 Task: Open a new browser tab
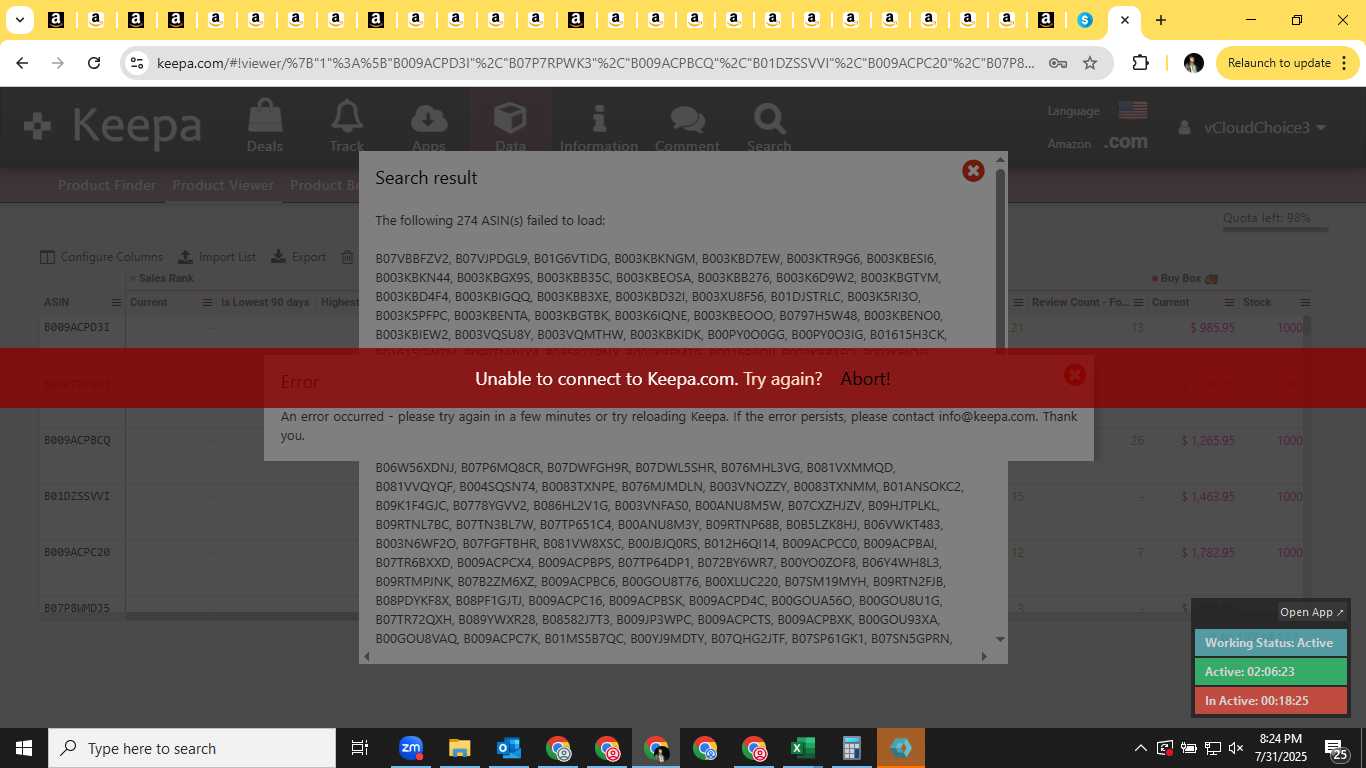coord(1160,20)
